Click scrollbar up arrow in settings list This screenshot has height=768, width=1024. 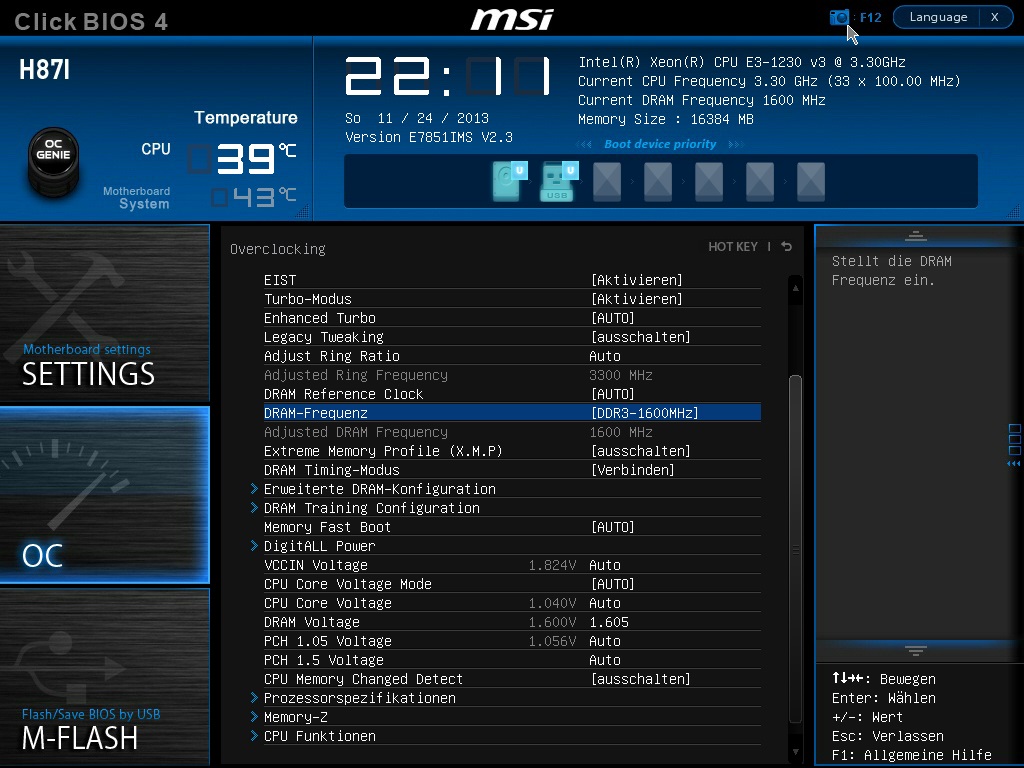coord(795,287)
